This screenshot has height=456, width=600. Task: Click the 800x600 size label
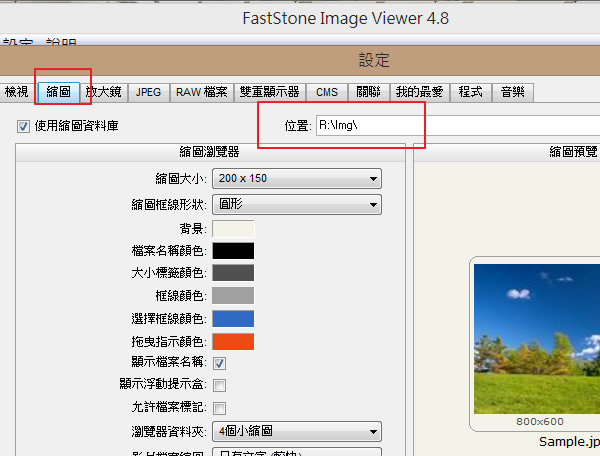click(x=540, y=422)
